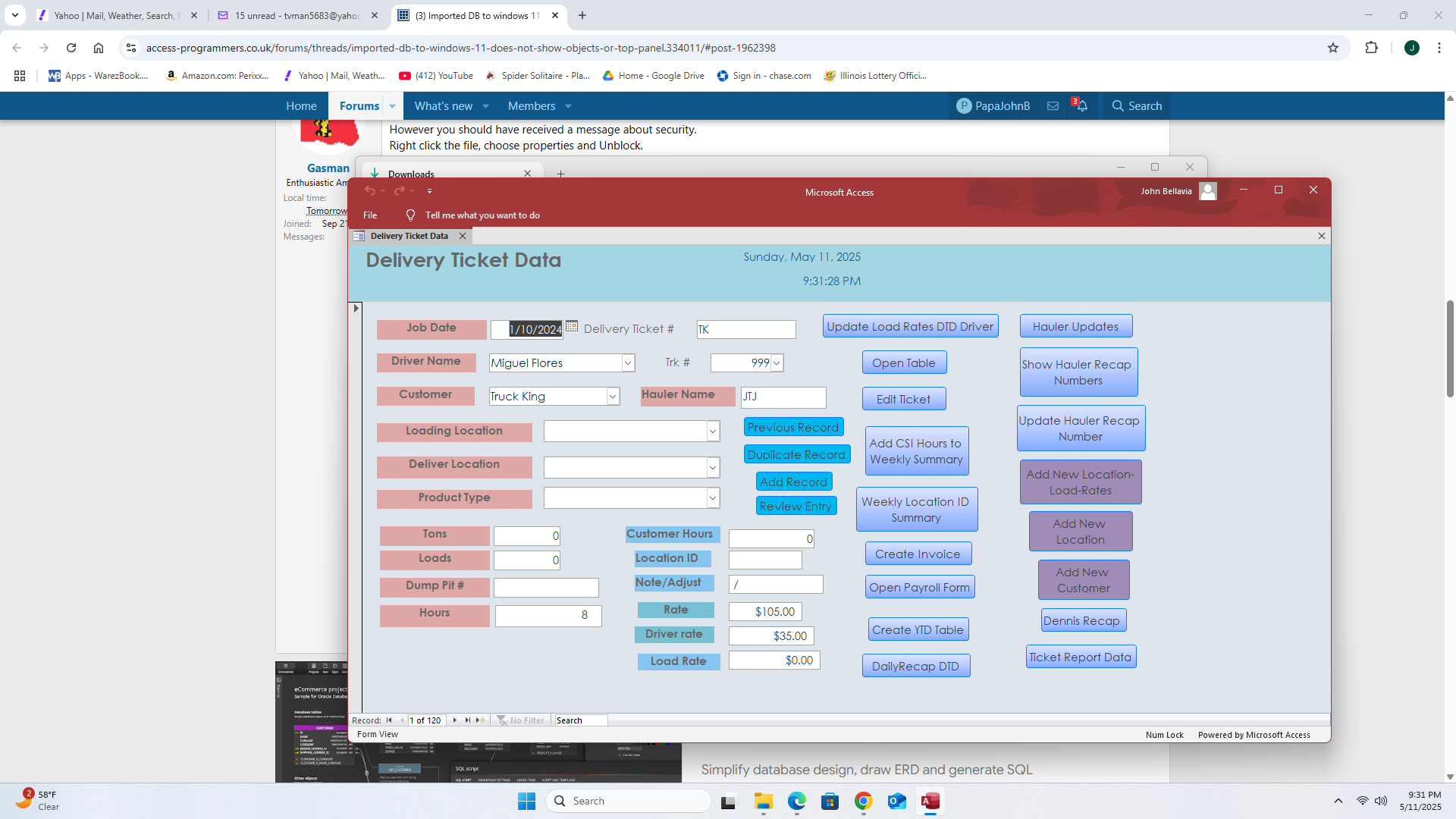Open Downloads tab in background window
1456x819 pixels.
point(452,174)
